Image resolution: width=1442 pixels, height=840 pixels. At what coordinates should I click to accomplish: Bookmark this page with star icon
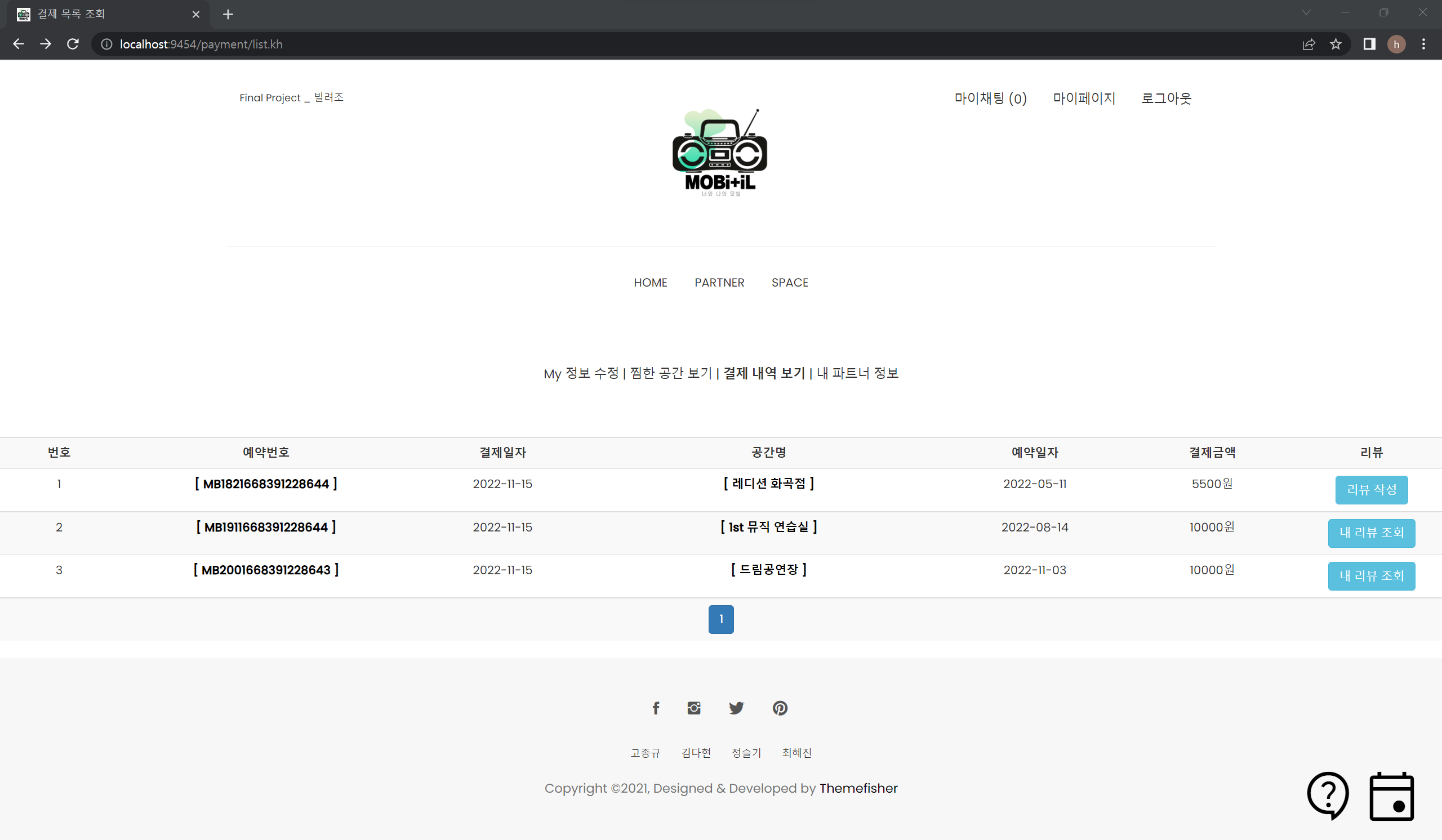1335,44
